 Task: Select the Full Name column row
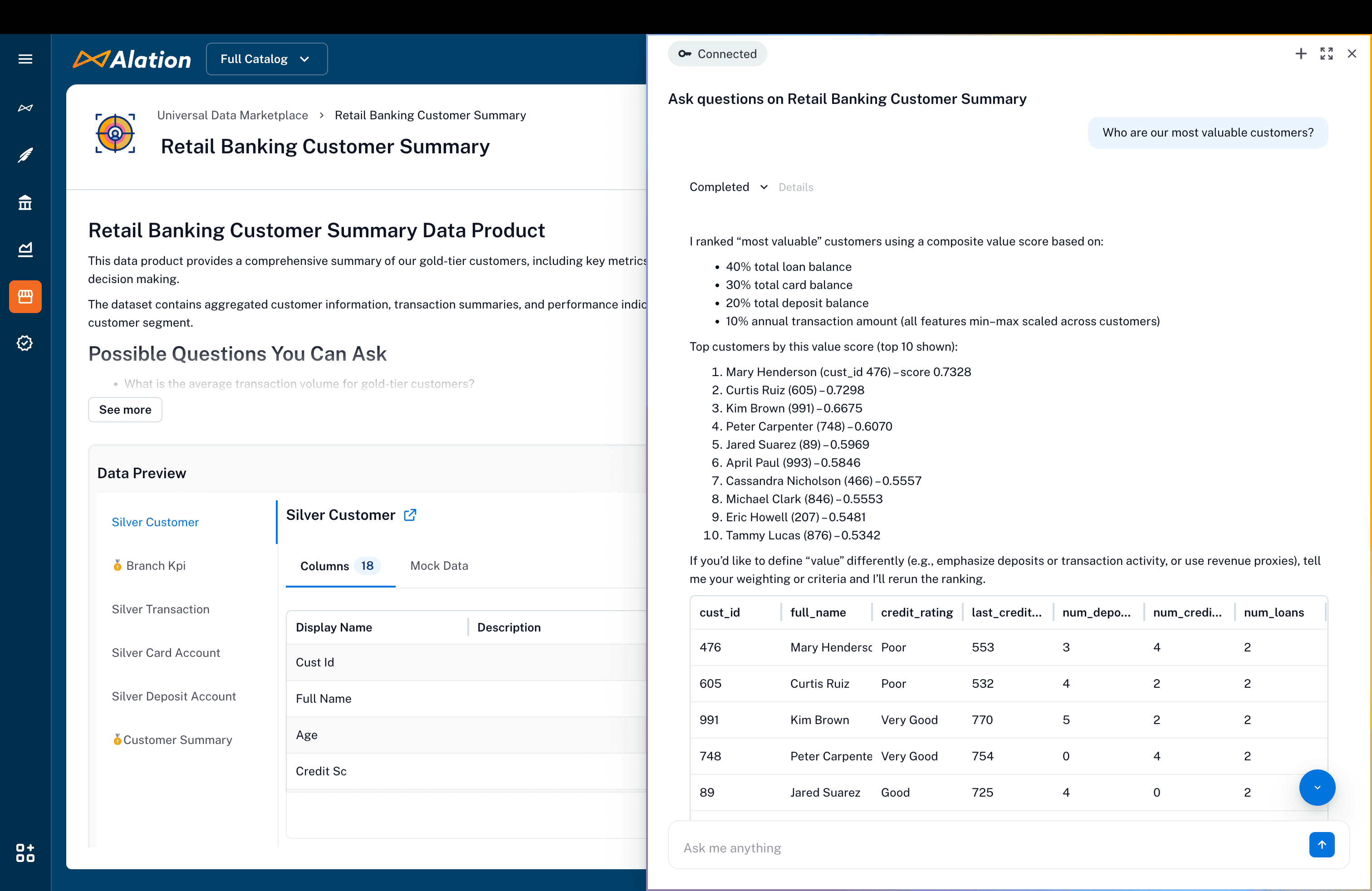[x=466, y=699]
